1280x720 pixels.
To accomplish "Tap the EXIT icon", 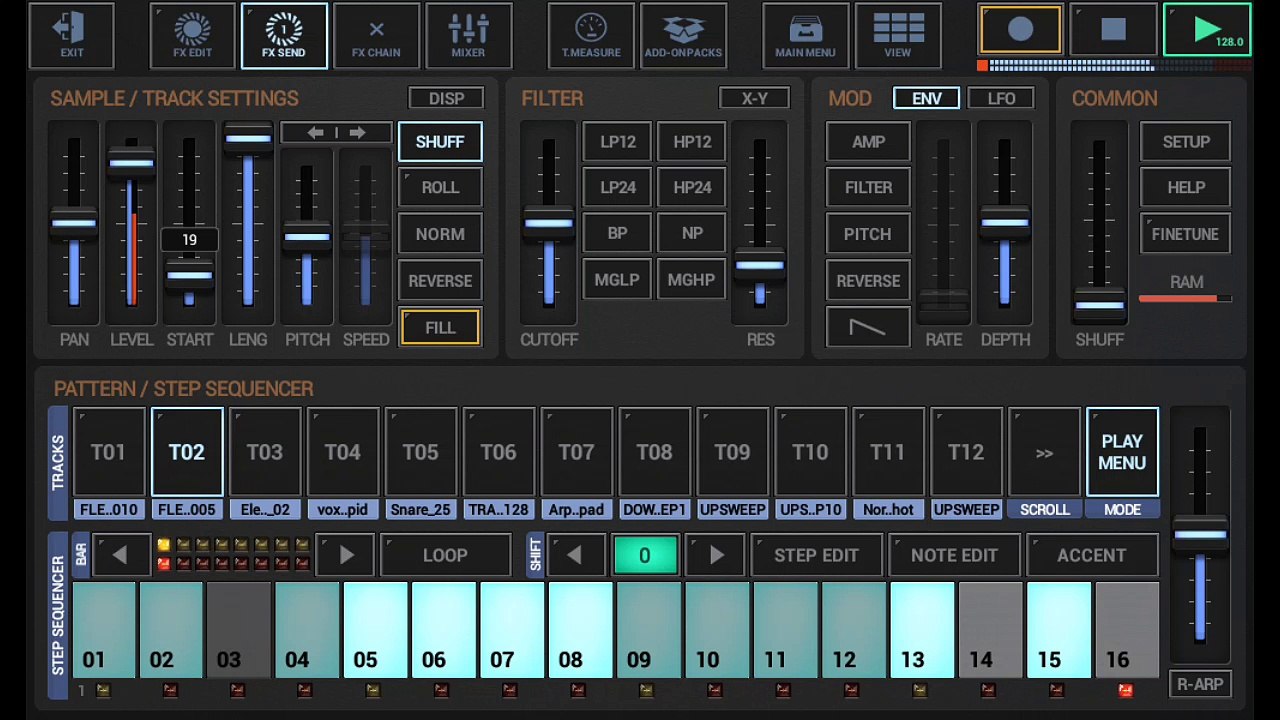I will pyautogui.click(x=72, y=36).
